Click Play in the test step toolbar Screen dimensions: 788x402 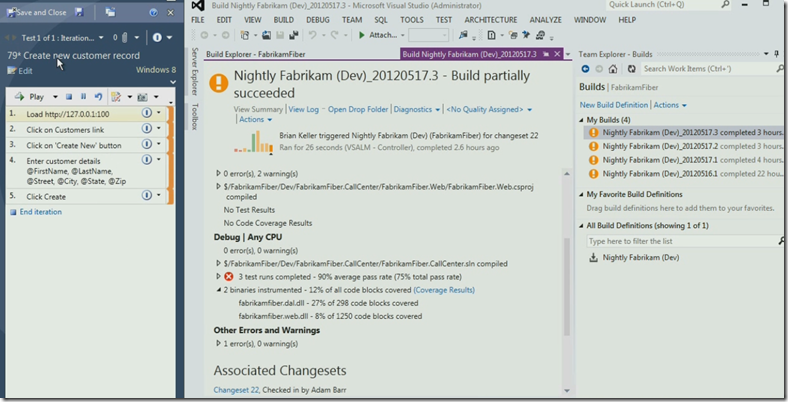pos(30,96)
